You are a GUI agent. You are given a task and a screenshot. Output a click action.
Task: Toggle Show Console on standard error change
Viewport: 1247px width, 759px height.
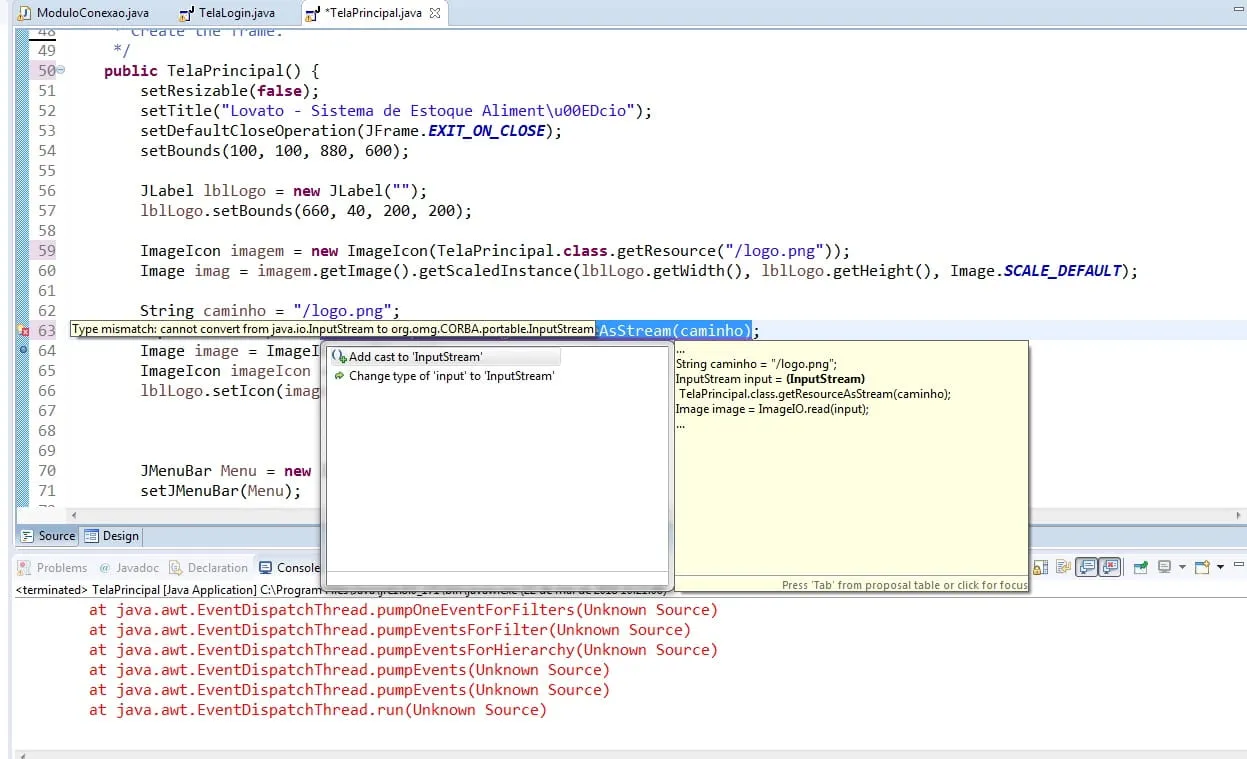click(1109, 567)
